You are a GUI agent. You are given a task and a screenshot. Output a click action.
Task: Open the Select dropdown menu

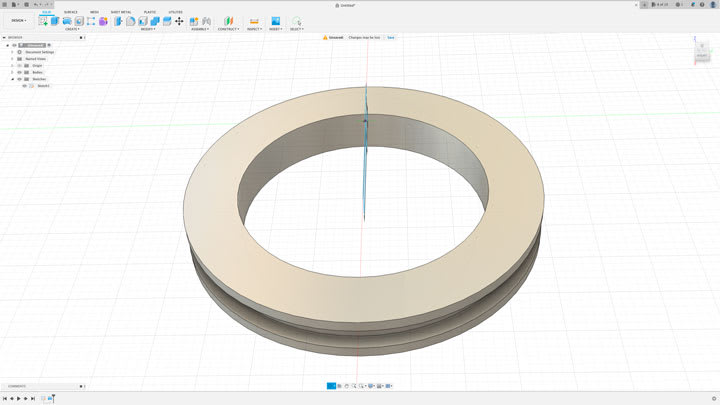click(x=297, y=29)
